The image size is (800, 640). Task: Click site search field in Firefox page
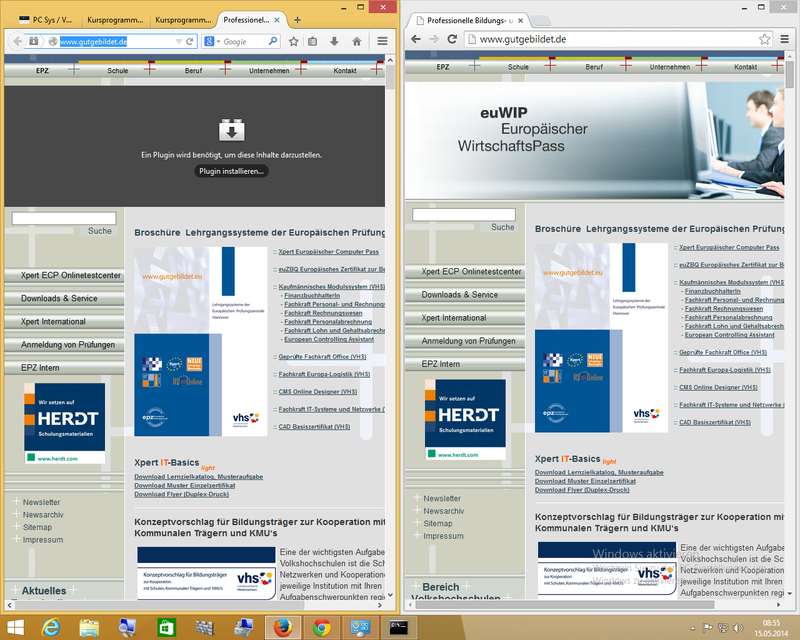(64, 218)
